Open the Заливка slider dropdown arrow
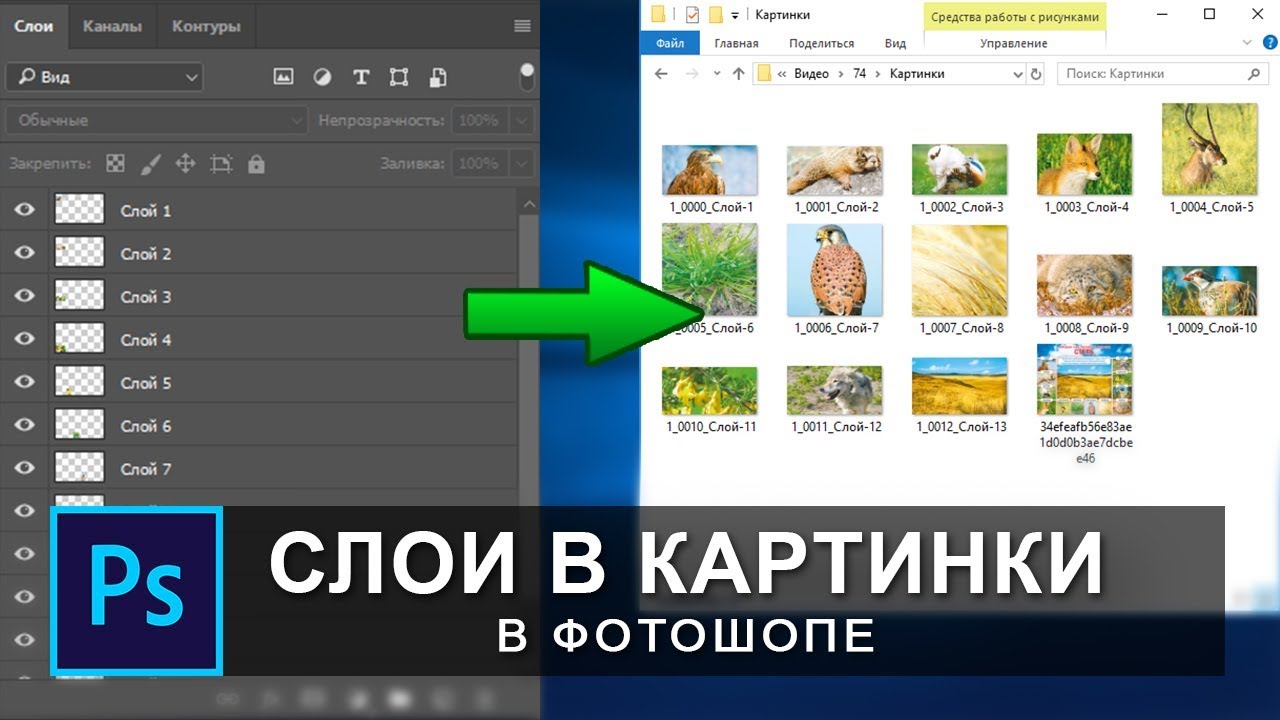This screenshot has height=720, width=1280. tap(521, 163)
